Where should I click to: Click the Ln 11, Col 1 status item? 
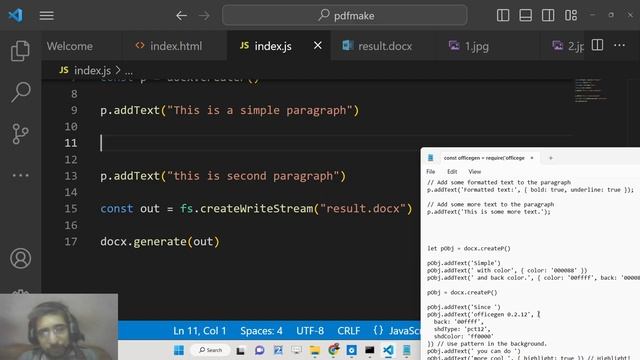point(200,331)
